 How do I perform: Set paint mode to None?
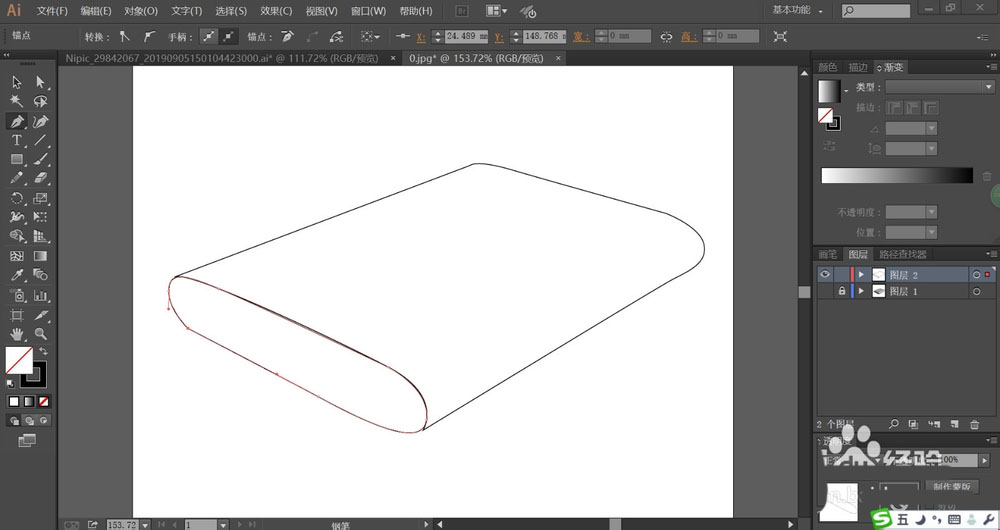(x=43, y=402)
